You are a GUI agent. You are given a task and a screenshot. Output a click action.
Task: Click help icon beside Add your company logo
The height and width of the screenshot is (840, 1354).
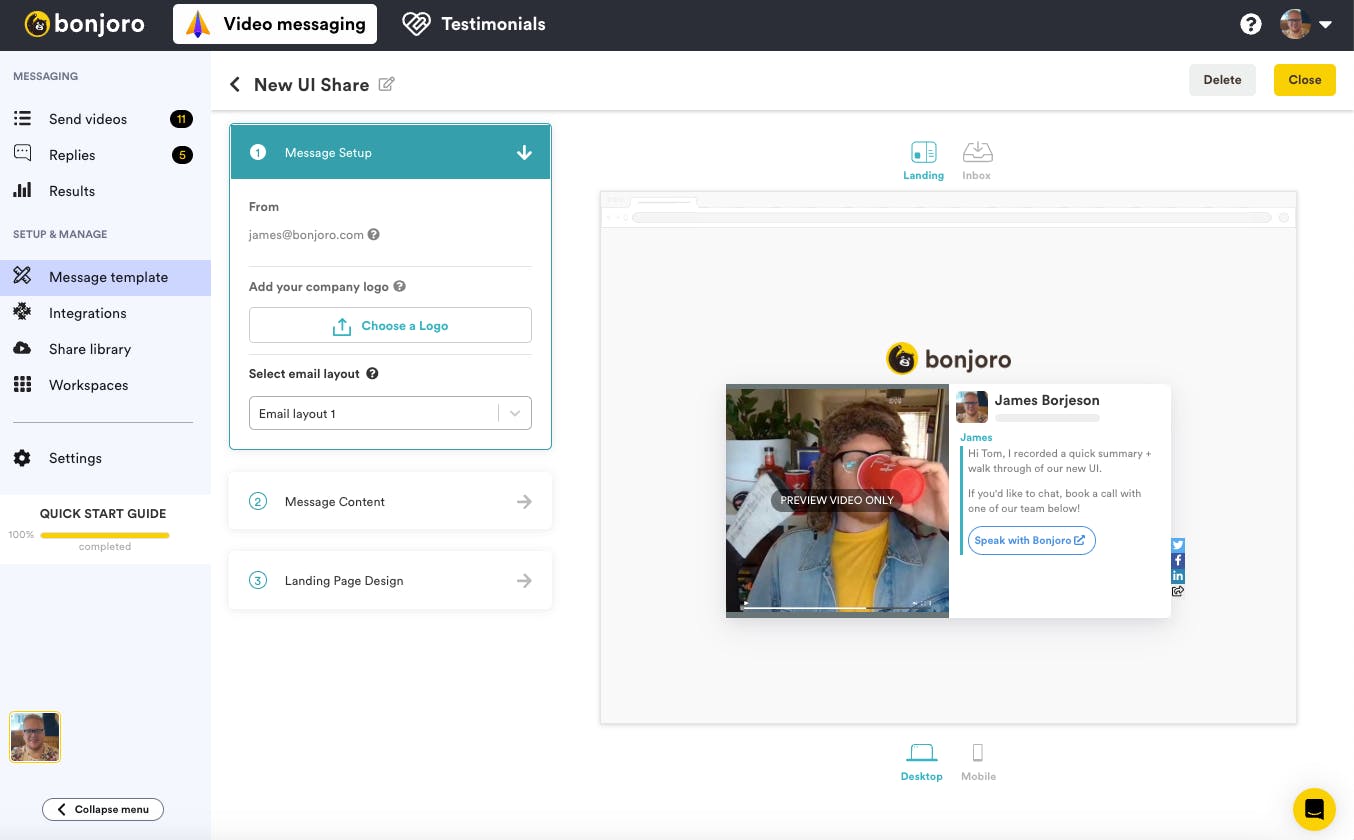(x=399, y=287)
